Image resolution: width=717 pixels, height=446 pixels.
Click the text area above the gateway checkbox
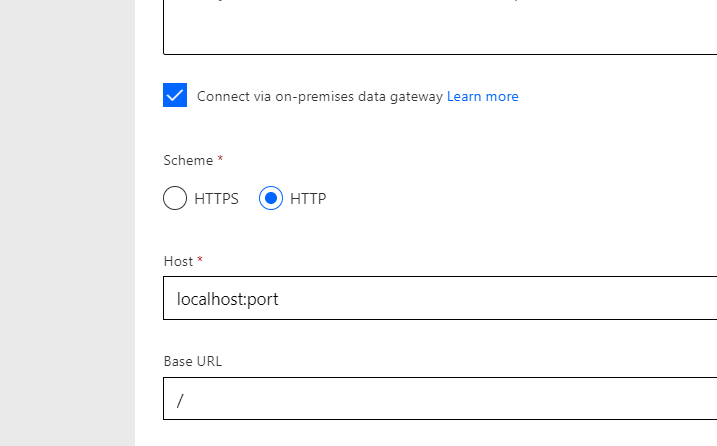point(440,30)
